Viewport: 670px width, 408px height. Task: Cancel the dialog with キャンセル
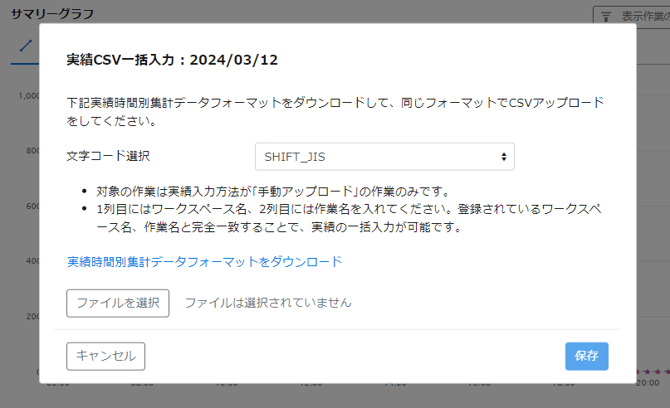(x=106, y=356)
